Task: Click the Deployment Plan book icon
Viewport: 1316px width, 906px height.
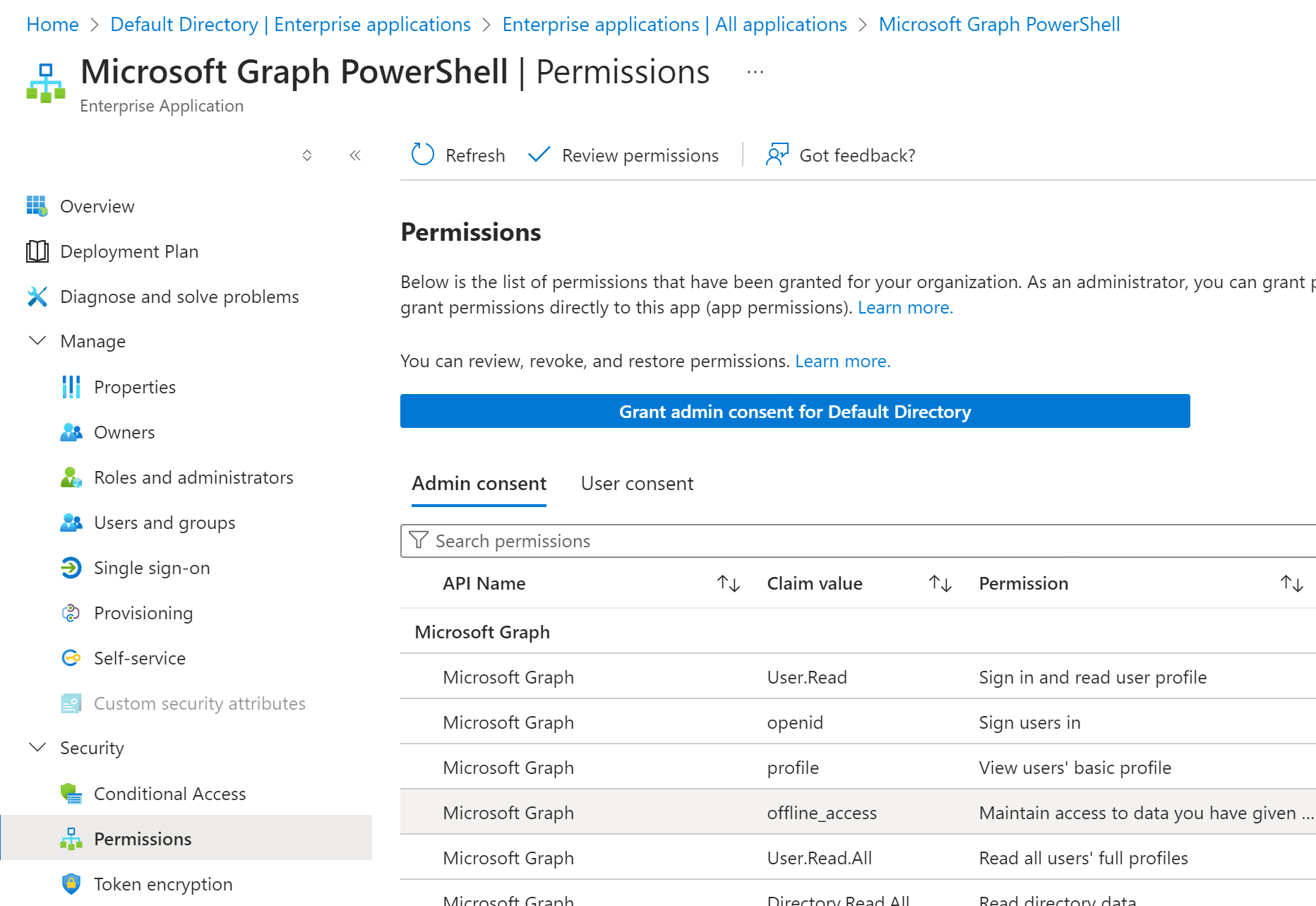Action: (37, 251)
